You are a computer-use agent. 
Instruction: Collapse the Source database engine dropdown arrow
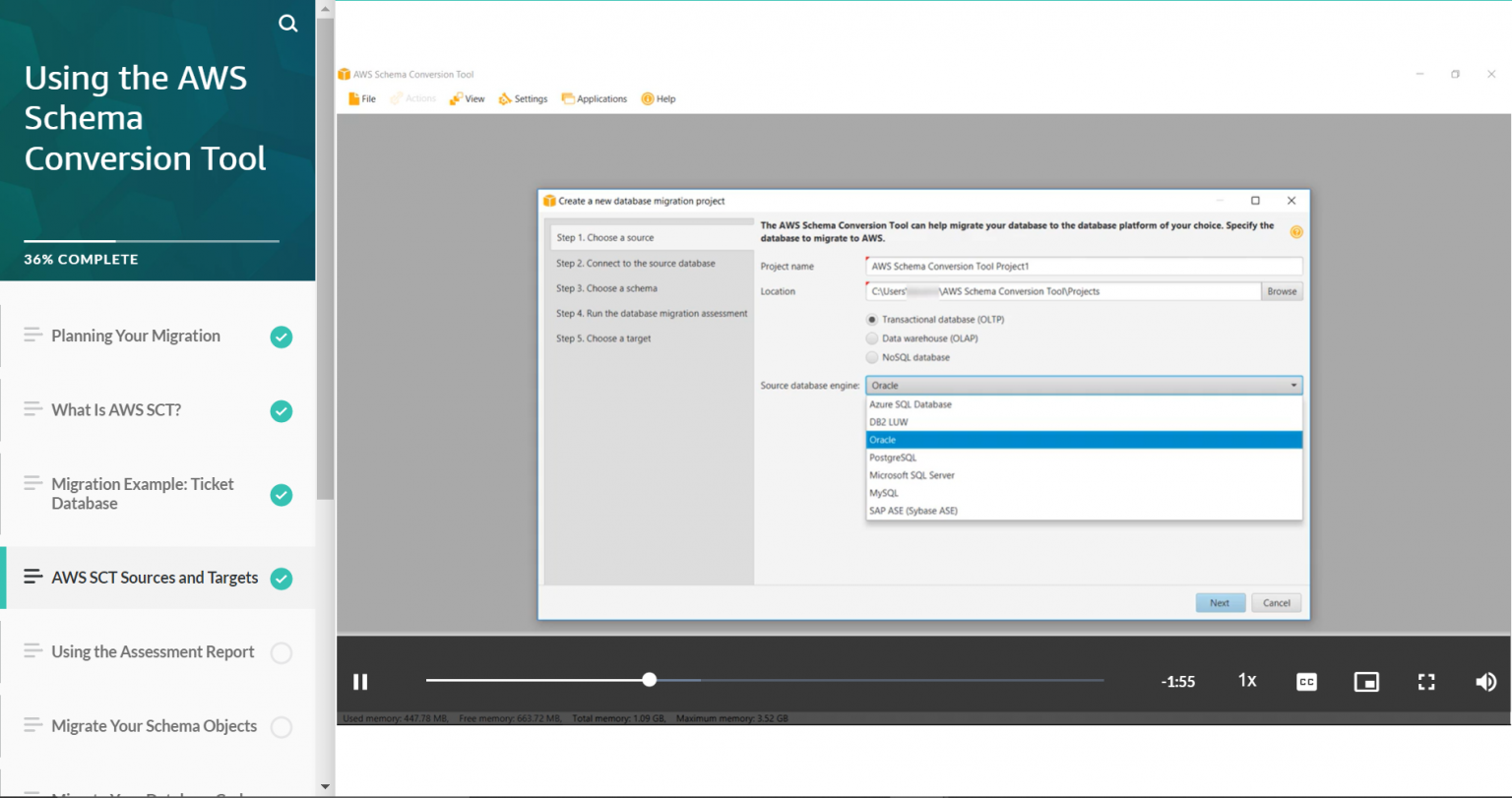point(1292,386)
